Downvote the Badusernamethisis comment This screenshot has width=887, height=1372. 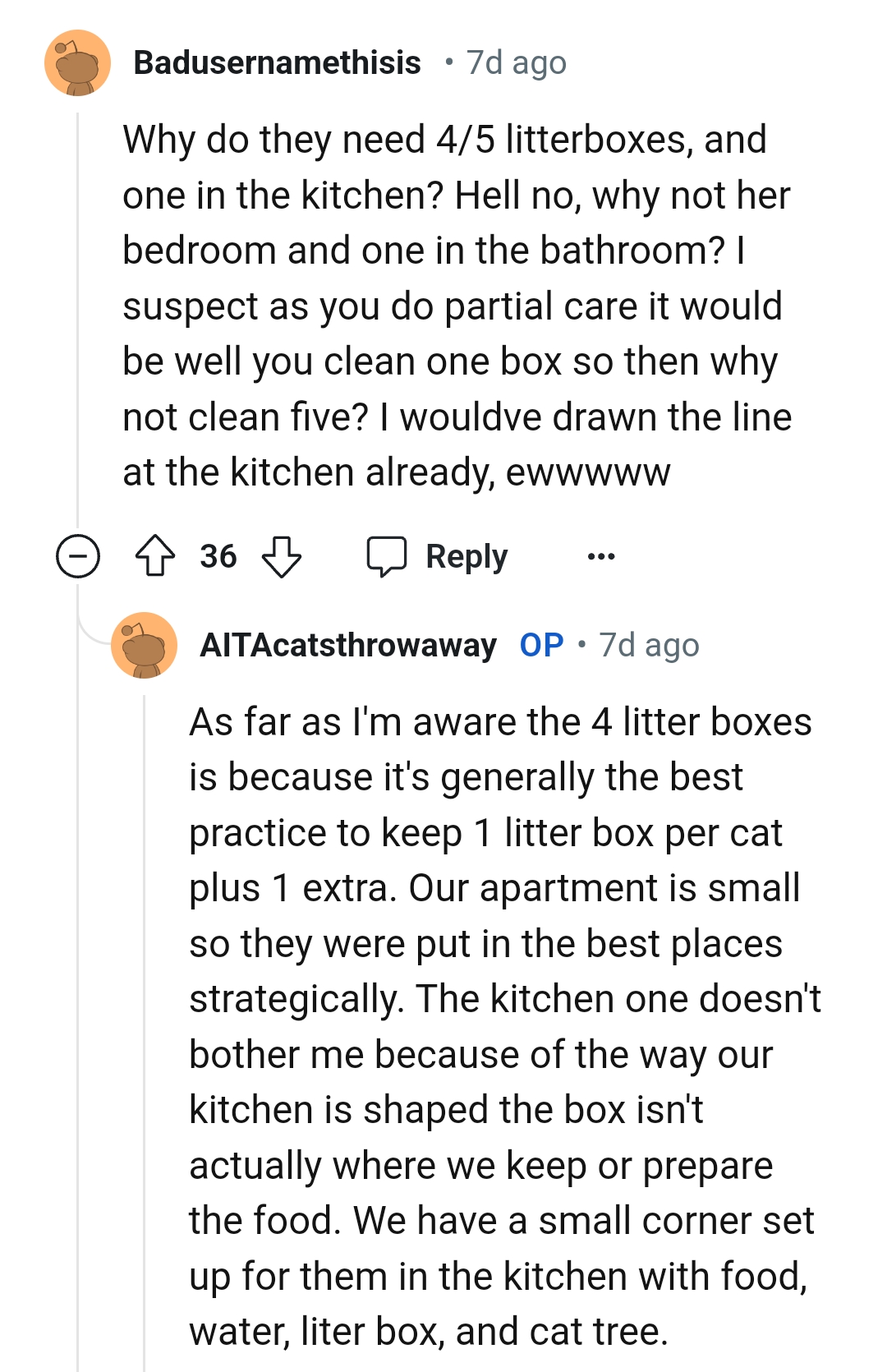coord(281,556)
